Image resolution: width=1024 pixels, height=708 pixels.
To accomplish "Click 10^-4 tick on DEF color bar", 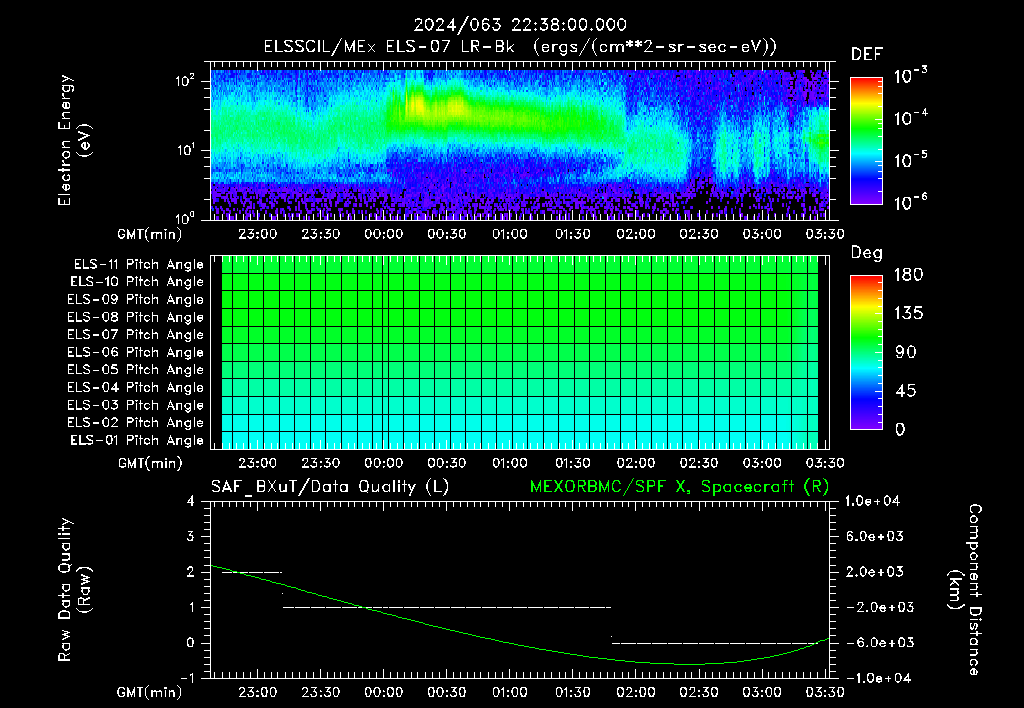I will 910,118.
